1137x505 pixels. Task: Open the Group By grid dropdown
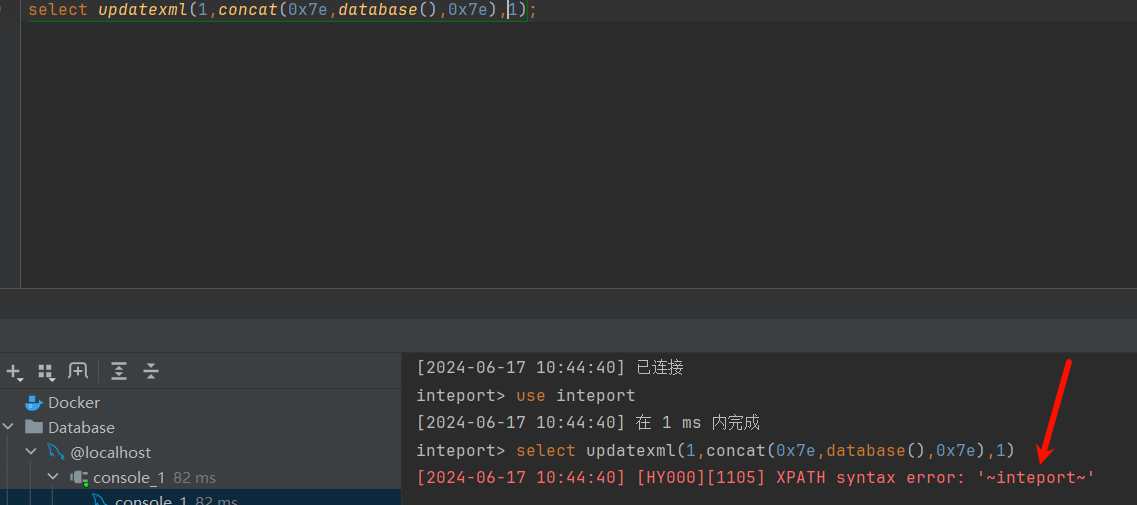(46, 372)
